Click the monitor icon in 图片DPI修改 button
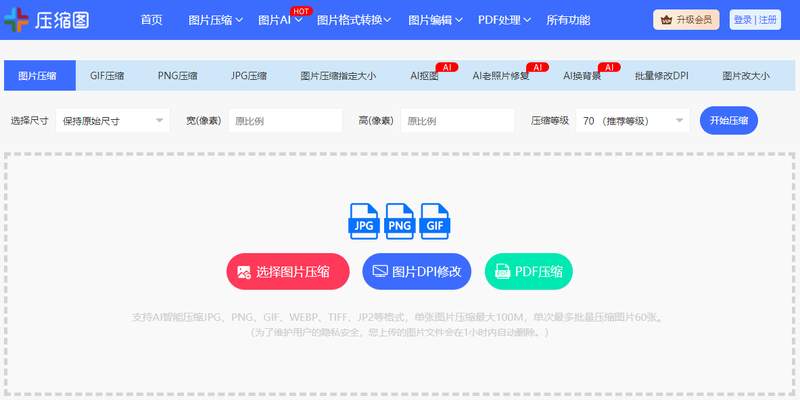The image size is (800, 400). click(380, 272)
